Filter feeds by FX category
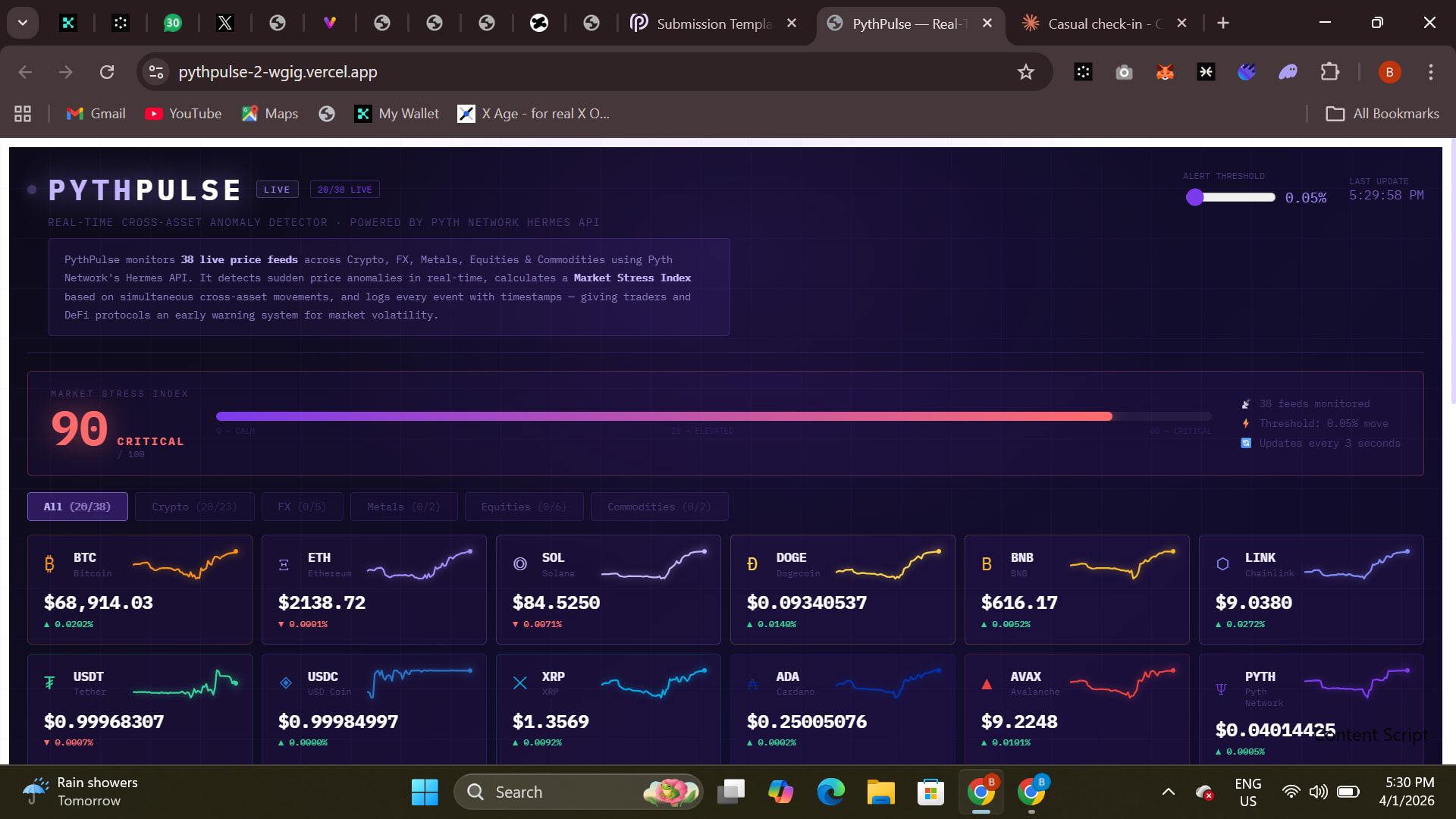This screenshot has width=1456, height=819. click(302, 507)
